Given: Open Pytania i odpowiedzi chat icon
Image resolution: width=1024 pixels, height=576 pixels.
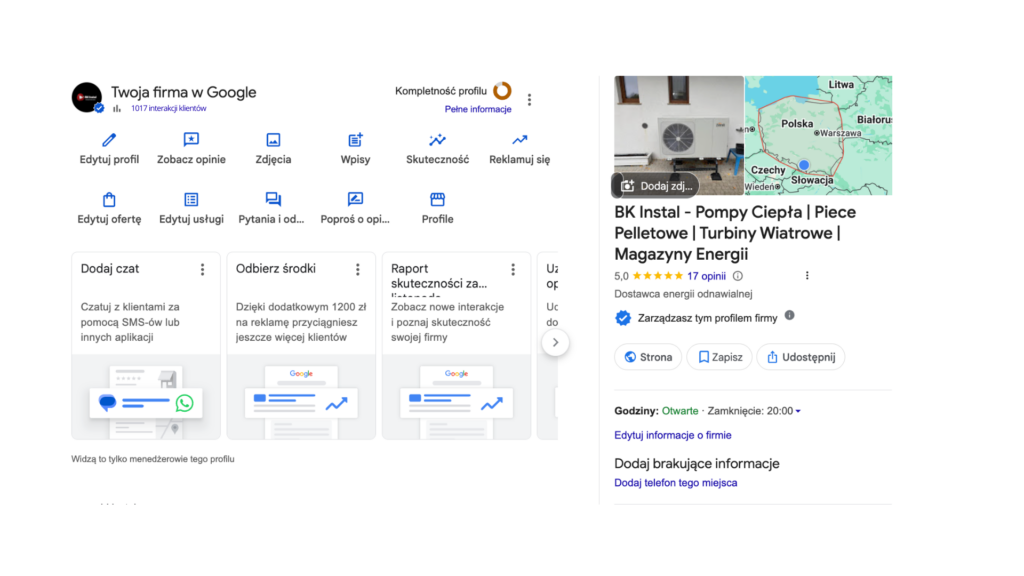Looking at the screenshot, I should click(x=273, y=200).
